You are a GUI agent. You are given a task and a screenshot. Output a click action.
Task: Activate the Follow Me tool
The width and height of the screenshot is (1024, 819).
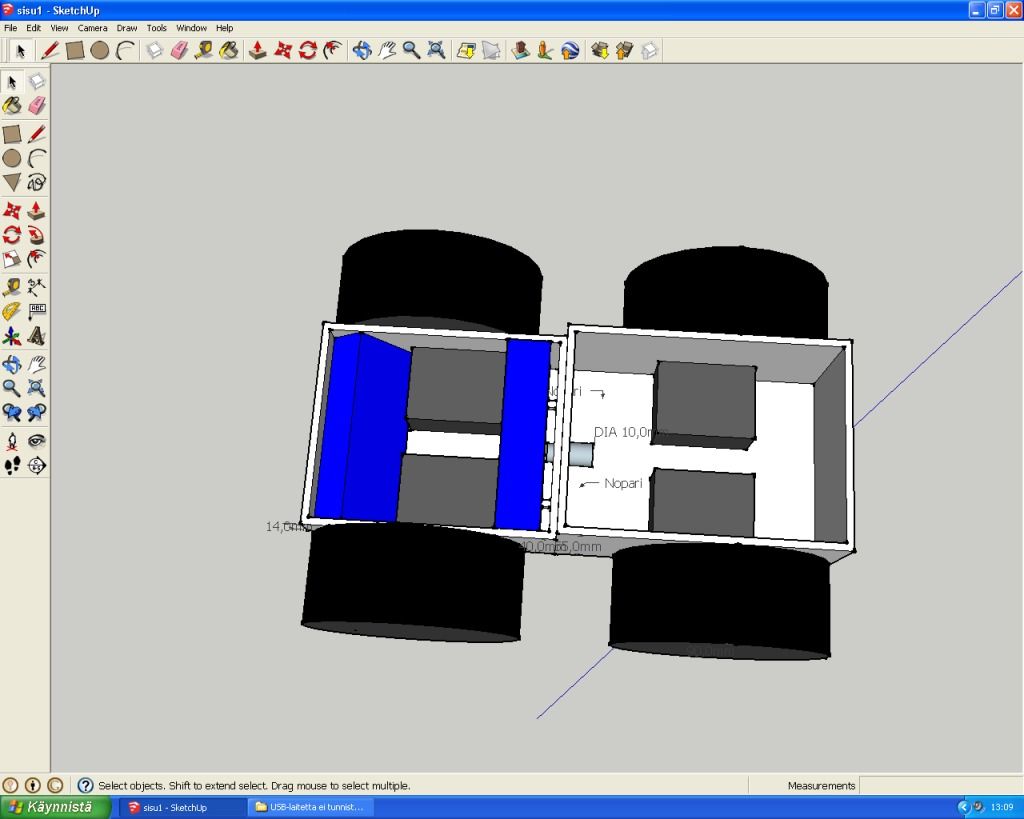37,234
